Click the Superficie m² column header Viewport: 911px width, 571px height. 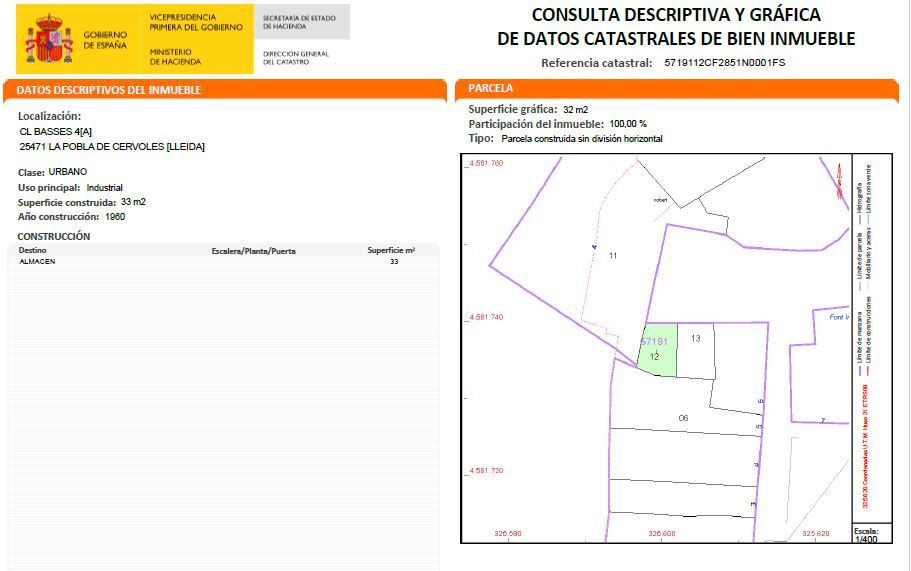point(391,250)
